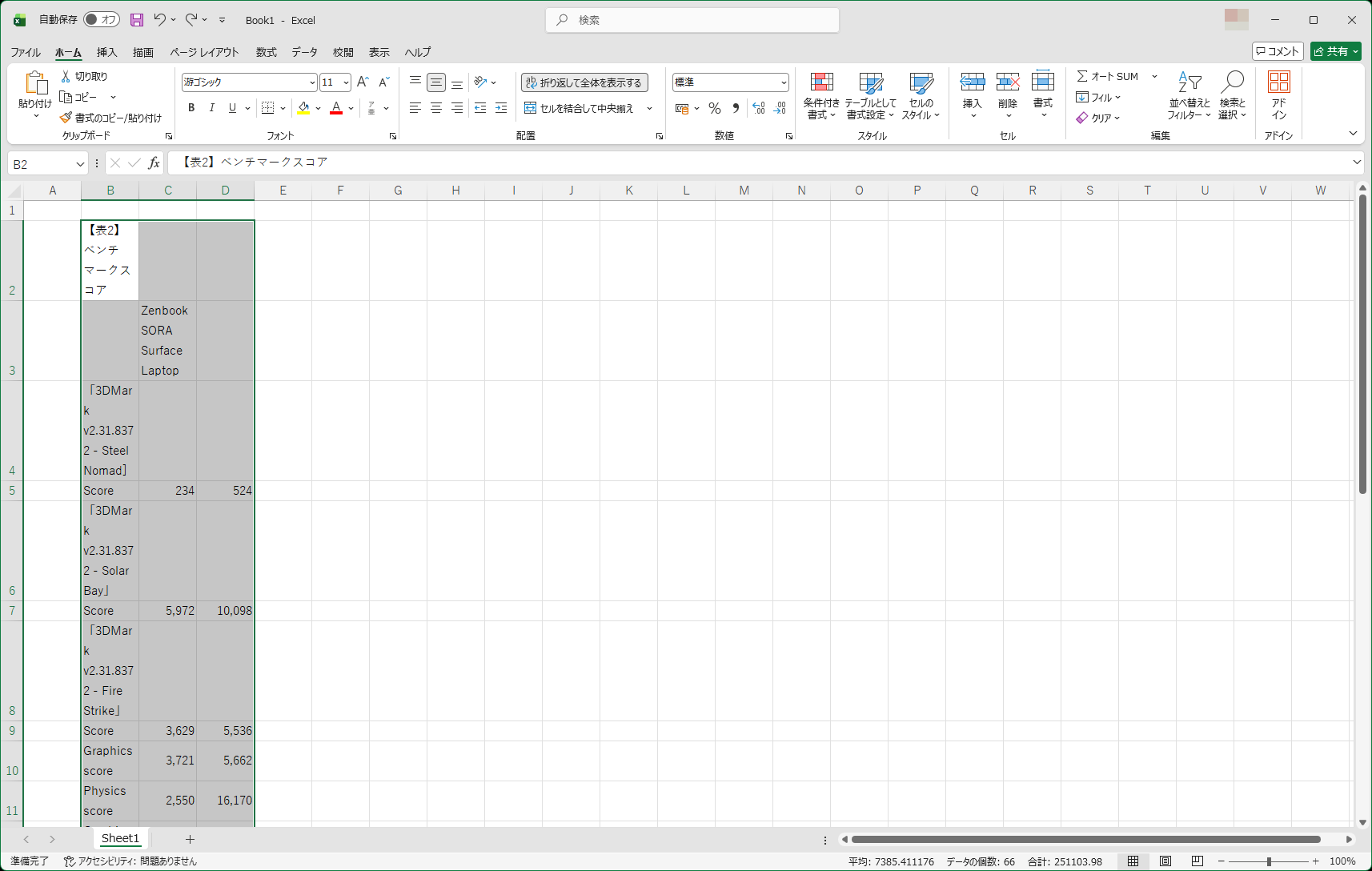Viewport: 1372px width, 871px height.
Task: Open fill color dropdown arrow
Action: click(x=318, y=108)
